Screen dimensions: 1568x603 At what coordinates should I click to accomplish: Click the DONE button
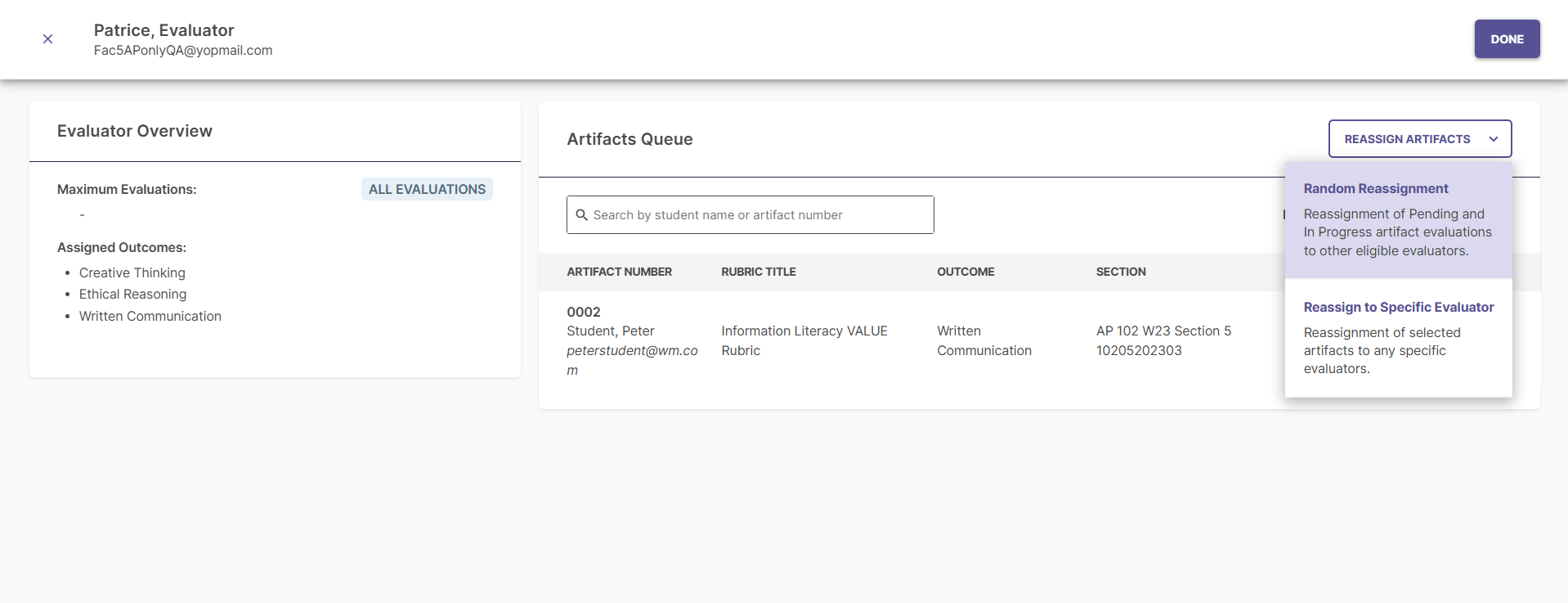(1507, 38)
